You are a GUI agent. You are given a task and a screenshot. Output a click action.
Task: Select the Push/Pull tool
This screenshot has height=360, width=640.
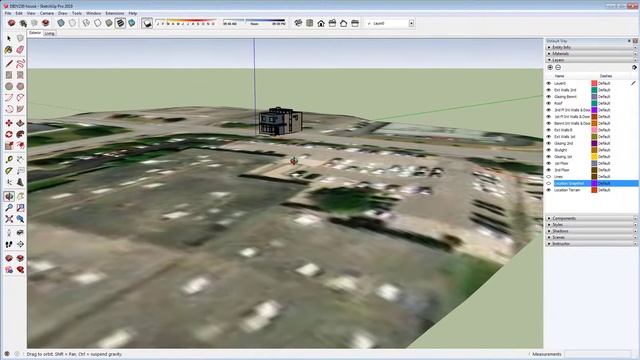coord(20,123)
